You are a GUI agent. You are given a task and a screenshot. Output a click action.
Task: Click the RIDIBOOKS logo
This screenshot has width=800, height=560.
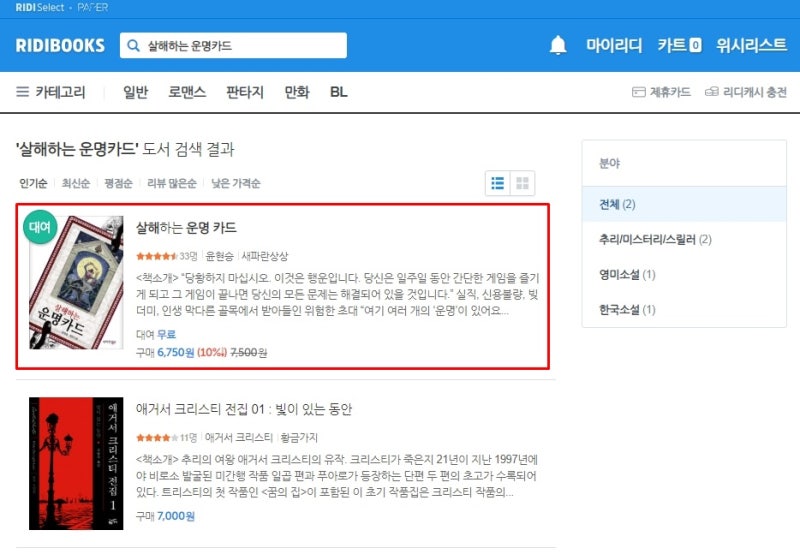tap(60, 45)
